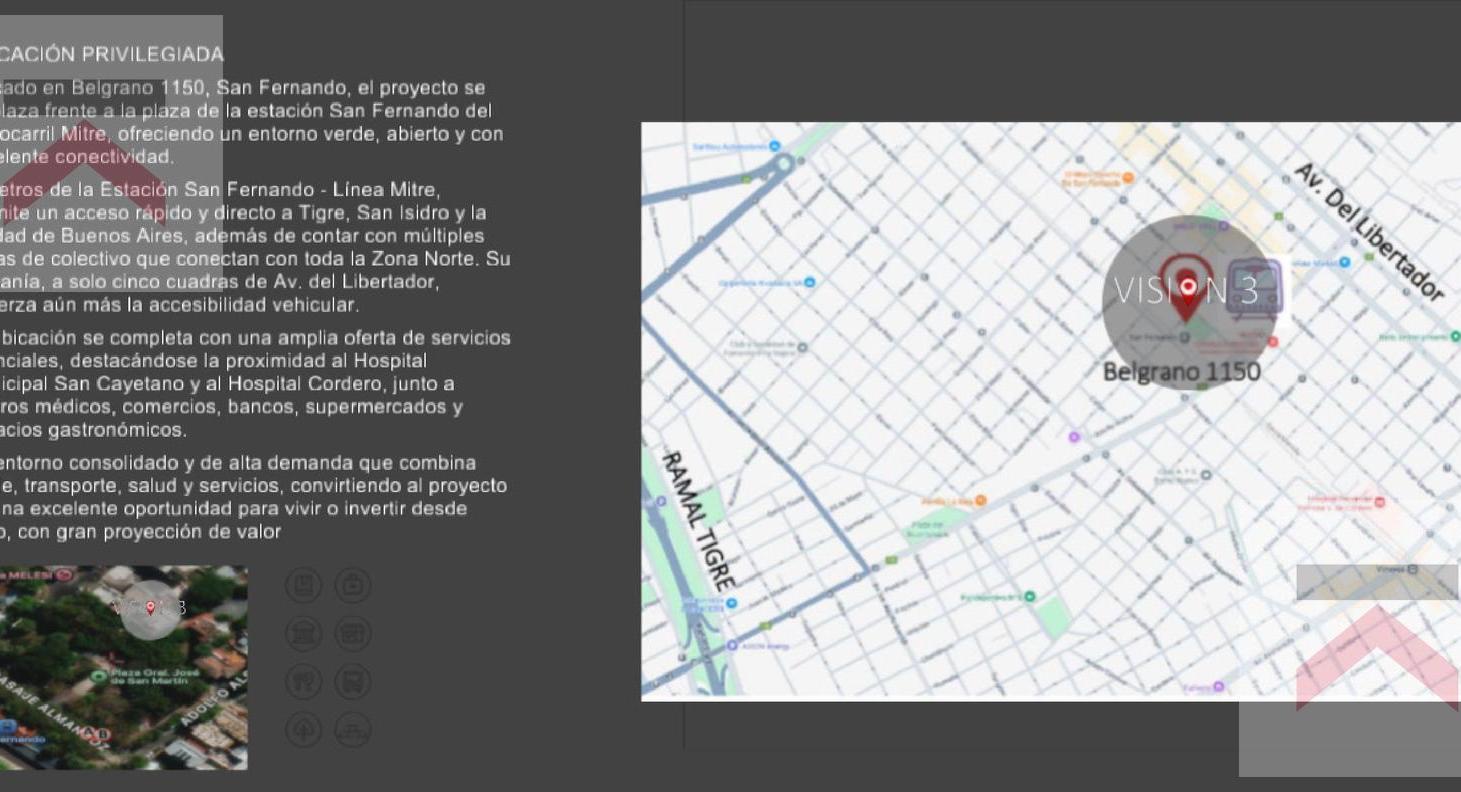
Task: Click the bus transport amenity icon
Action: (352, 681)
